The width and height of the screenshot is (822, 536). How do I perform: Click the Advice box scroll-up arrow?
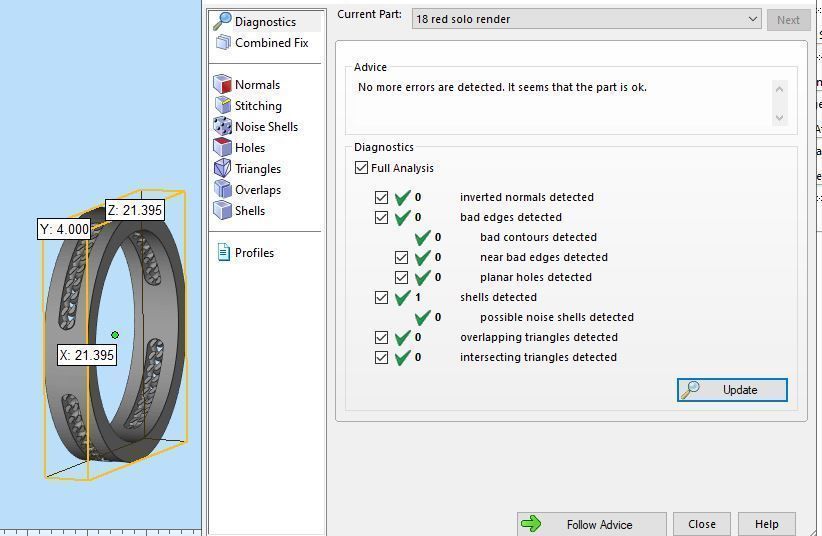coord(779,89)
